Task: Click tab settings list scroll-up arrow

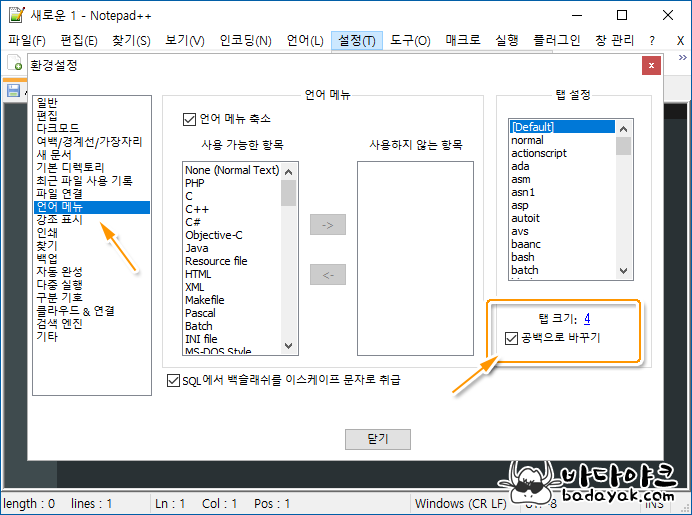Action: [x=623, y=129]
